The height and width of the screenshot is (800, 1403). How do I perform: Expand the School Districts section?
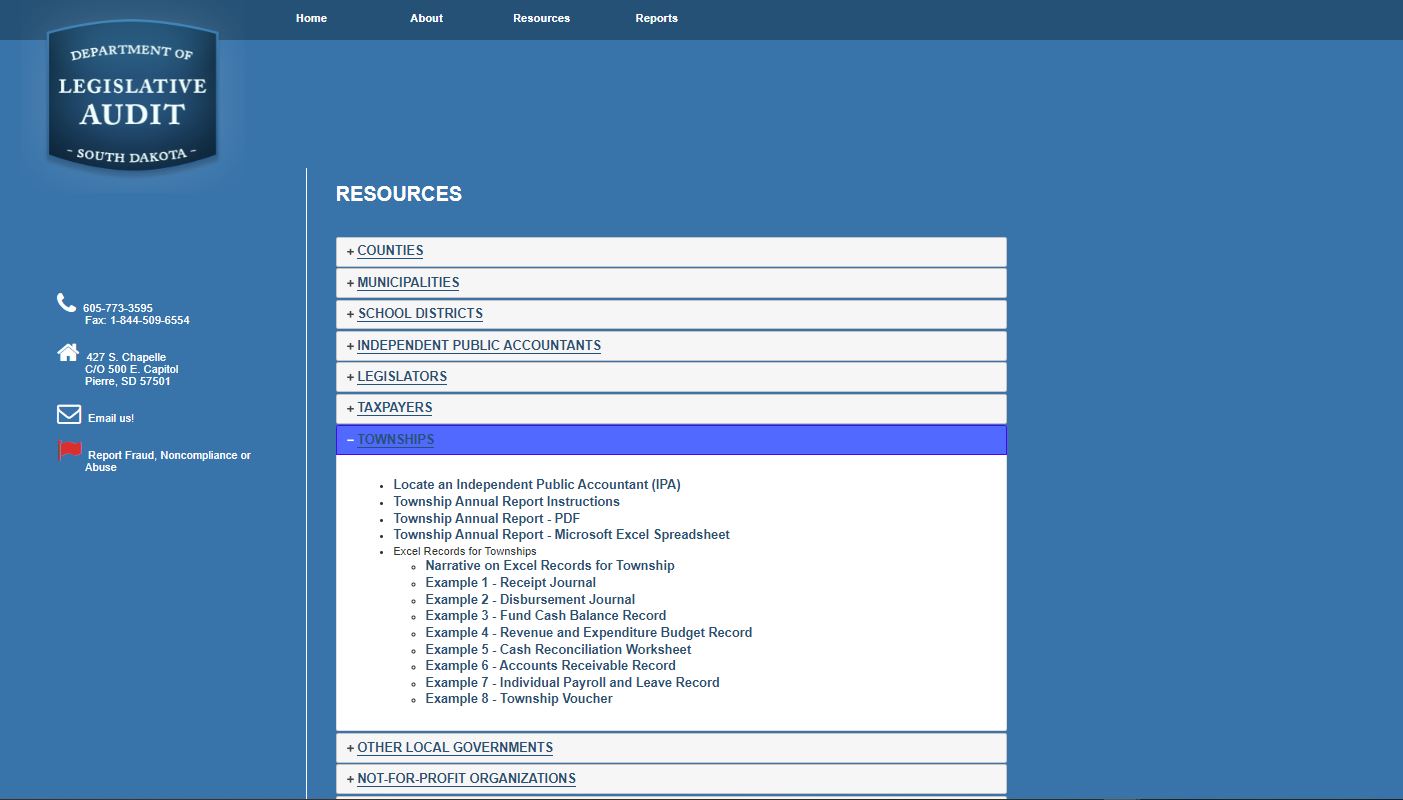click(420, 314)
